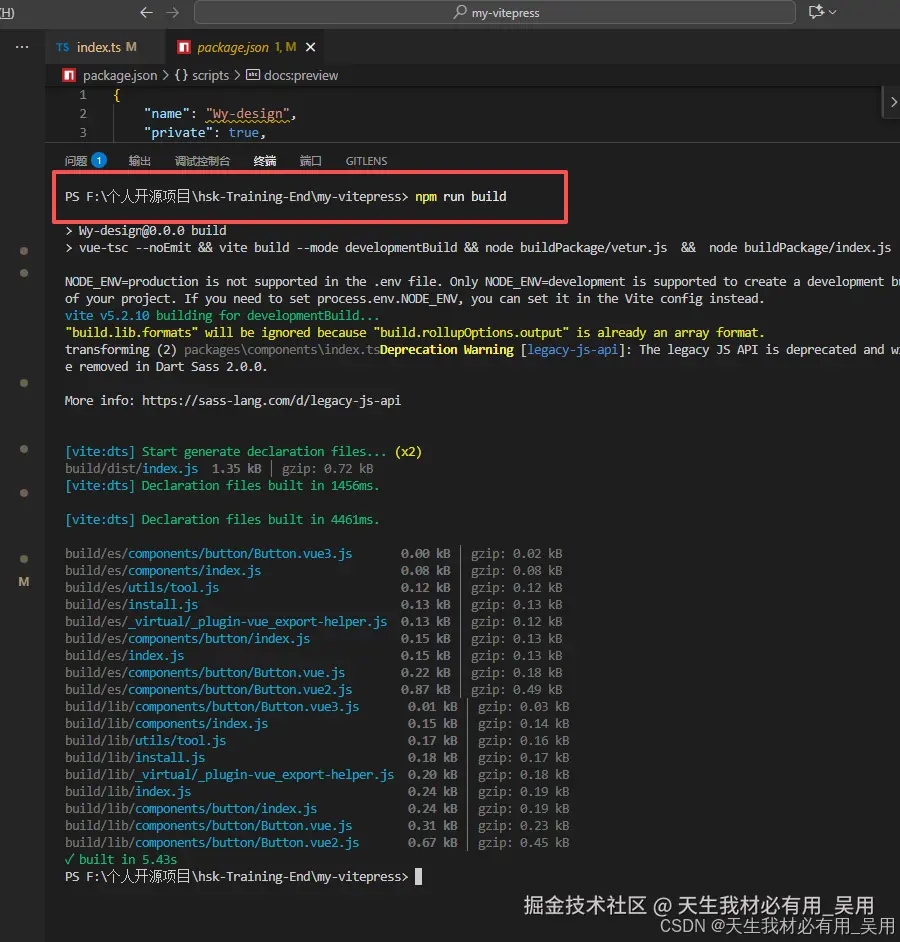Open the GitLens panel icon

coord(364,160)
